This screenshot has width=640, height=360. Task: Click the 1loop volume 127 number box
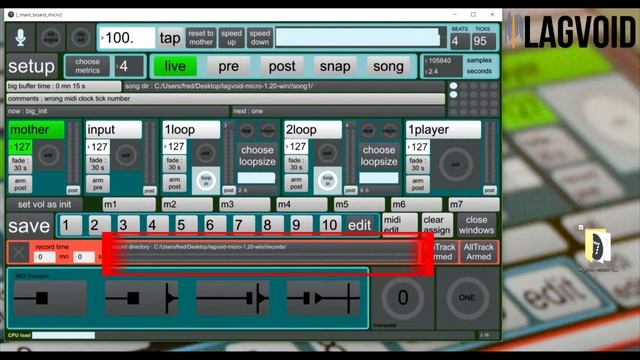click(x=174, y=147)
